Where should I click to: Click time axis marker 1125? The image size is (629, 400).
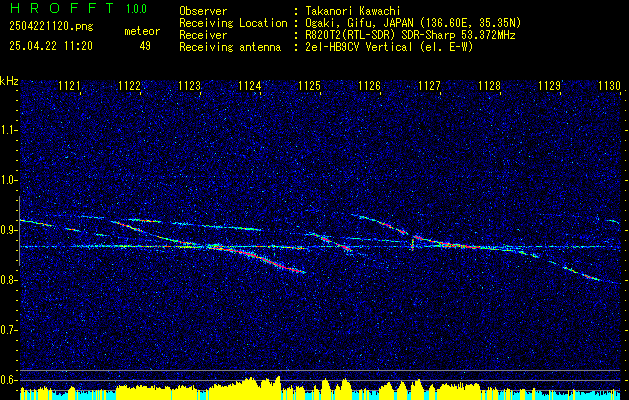click(310, 86)
